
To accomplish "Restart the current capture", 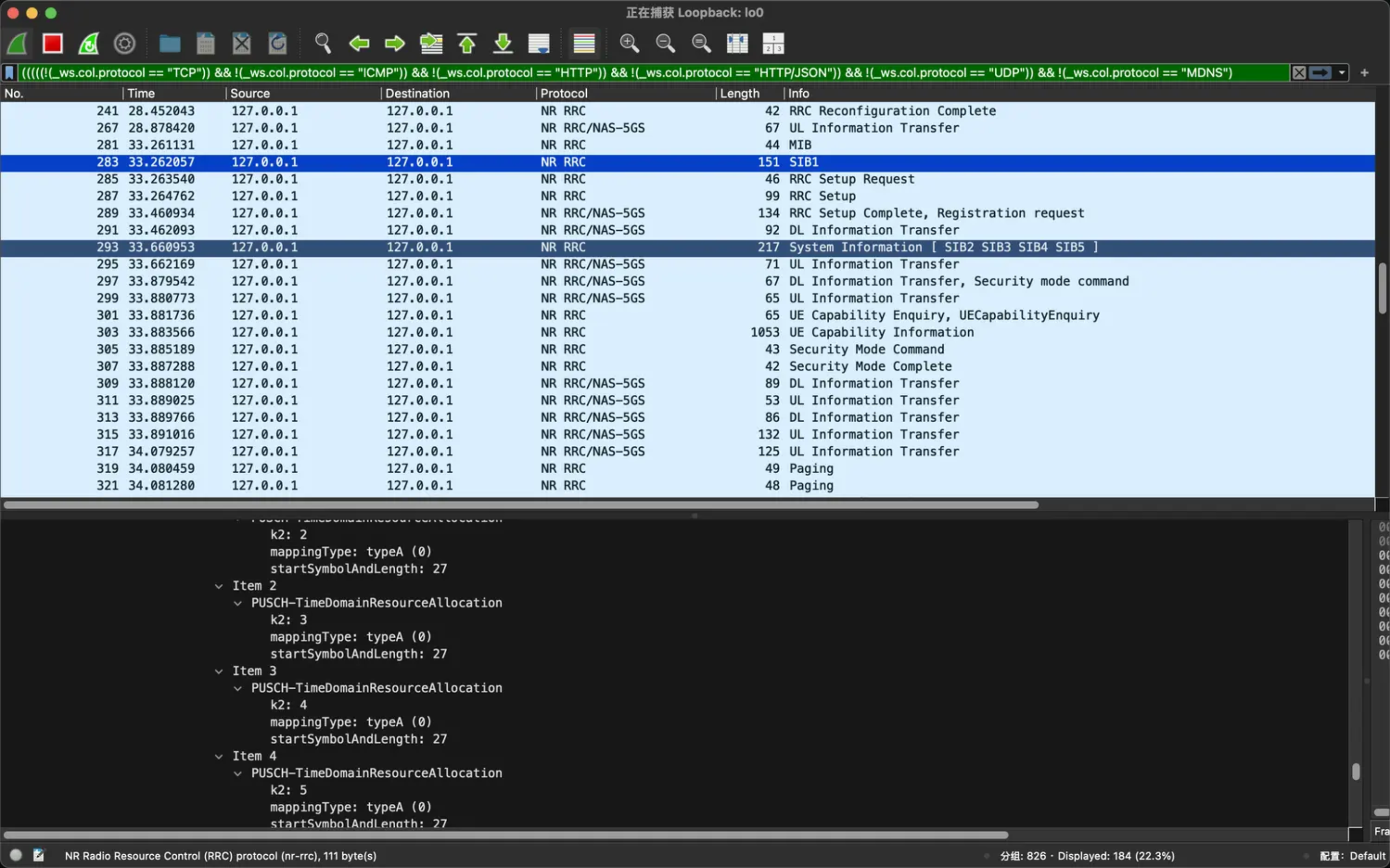I will coord(89,43).
